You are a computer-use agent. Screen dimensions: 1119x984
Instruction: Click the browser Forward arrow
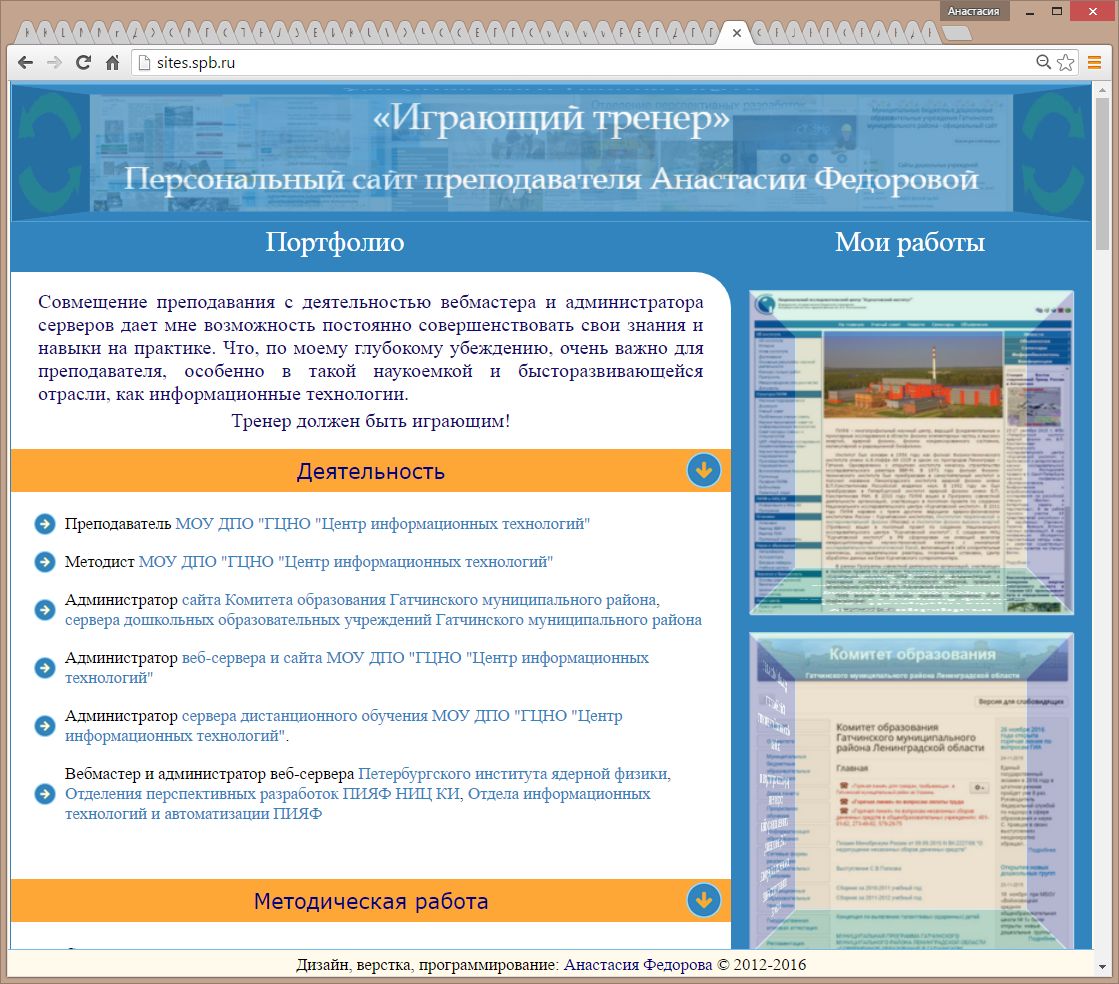pos(54,63)
